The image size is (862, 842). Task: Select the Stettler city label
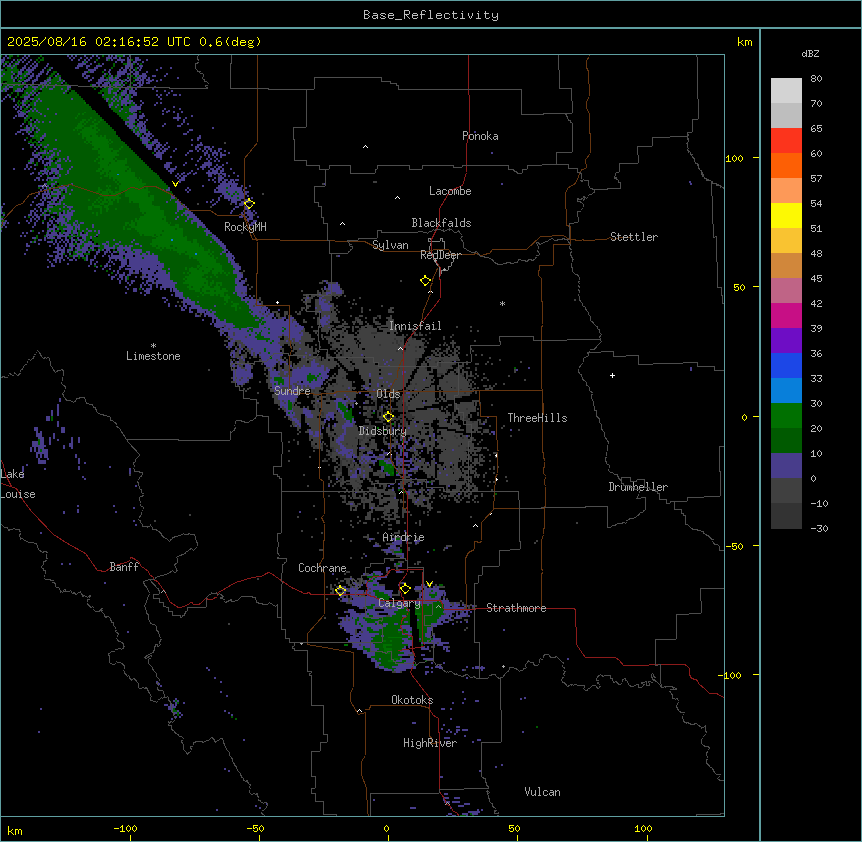coord(634,237)
